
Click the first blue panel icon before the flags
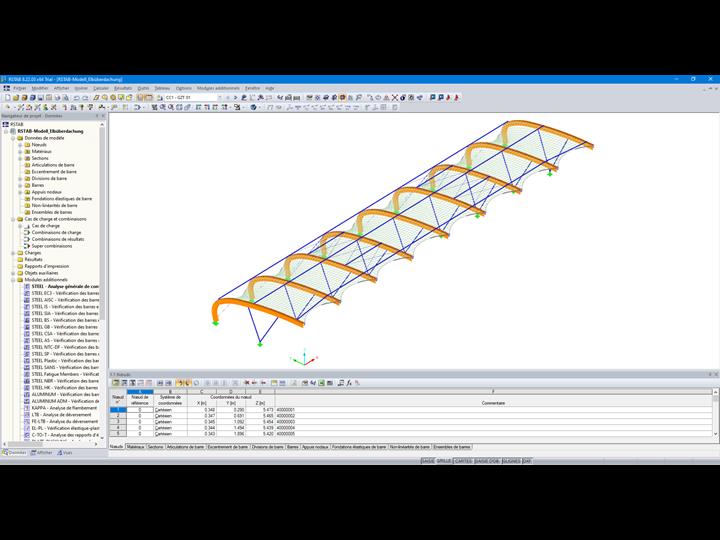433,97
